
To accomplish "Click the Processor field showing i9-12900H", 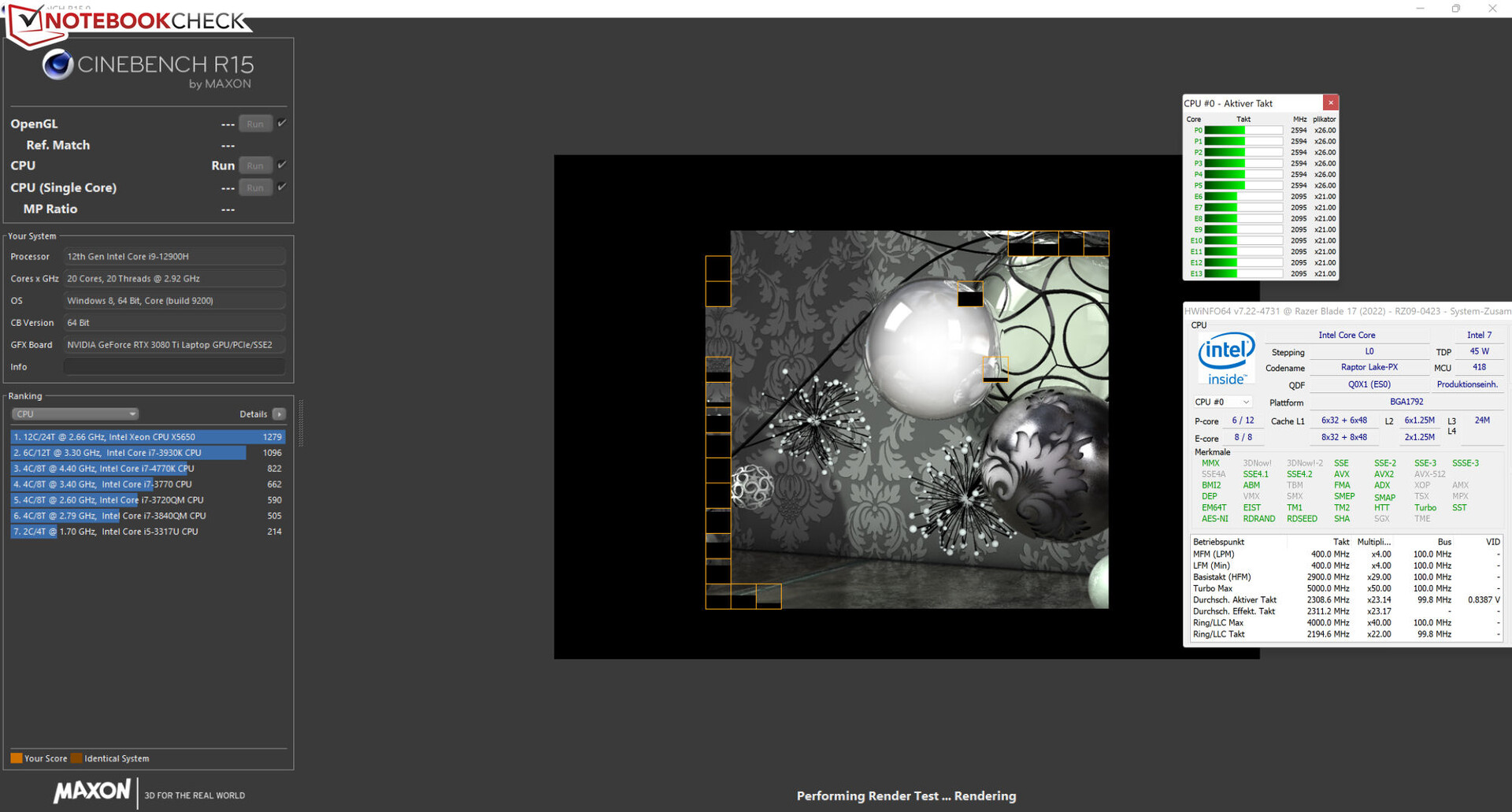I will coord(174,257).
